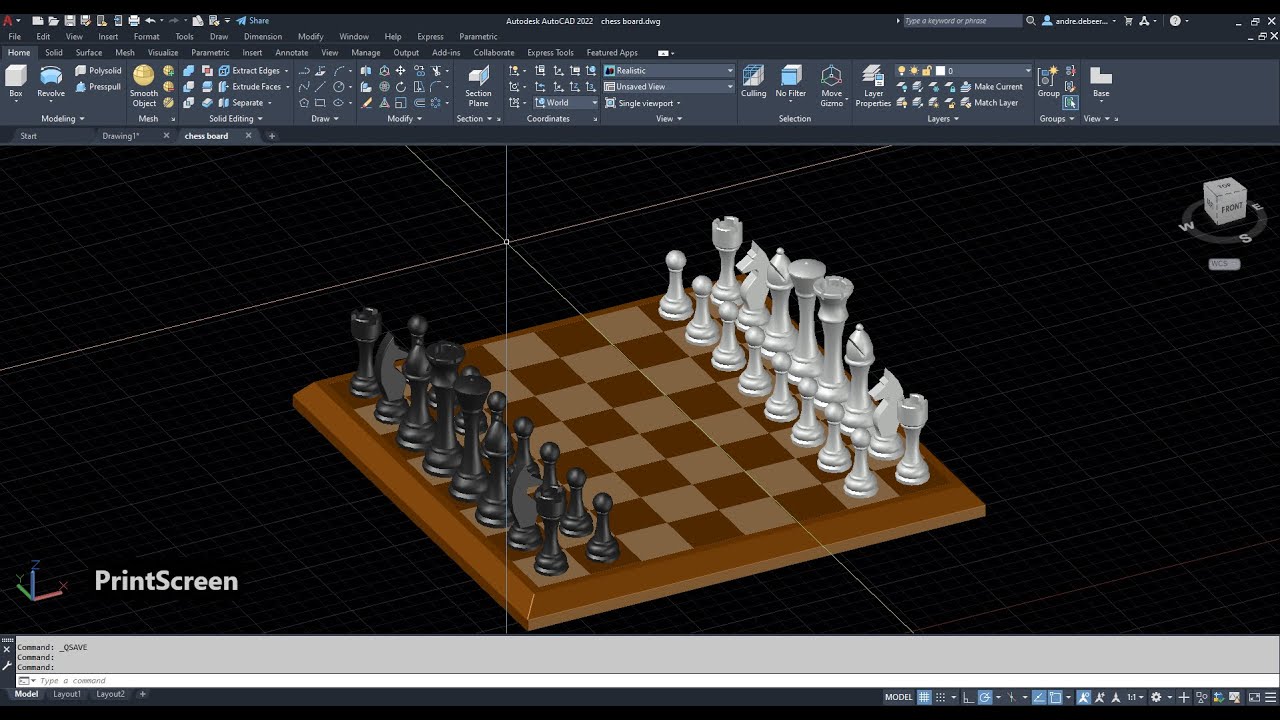Expand the Layers panel
The height and width of the screenshot is (720, 1280).
coord(943,119)
